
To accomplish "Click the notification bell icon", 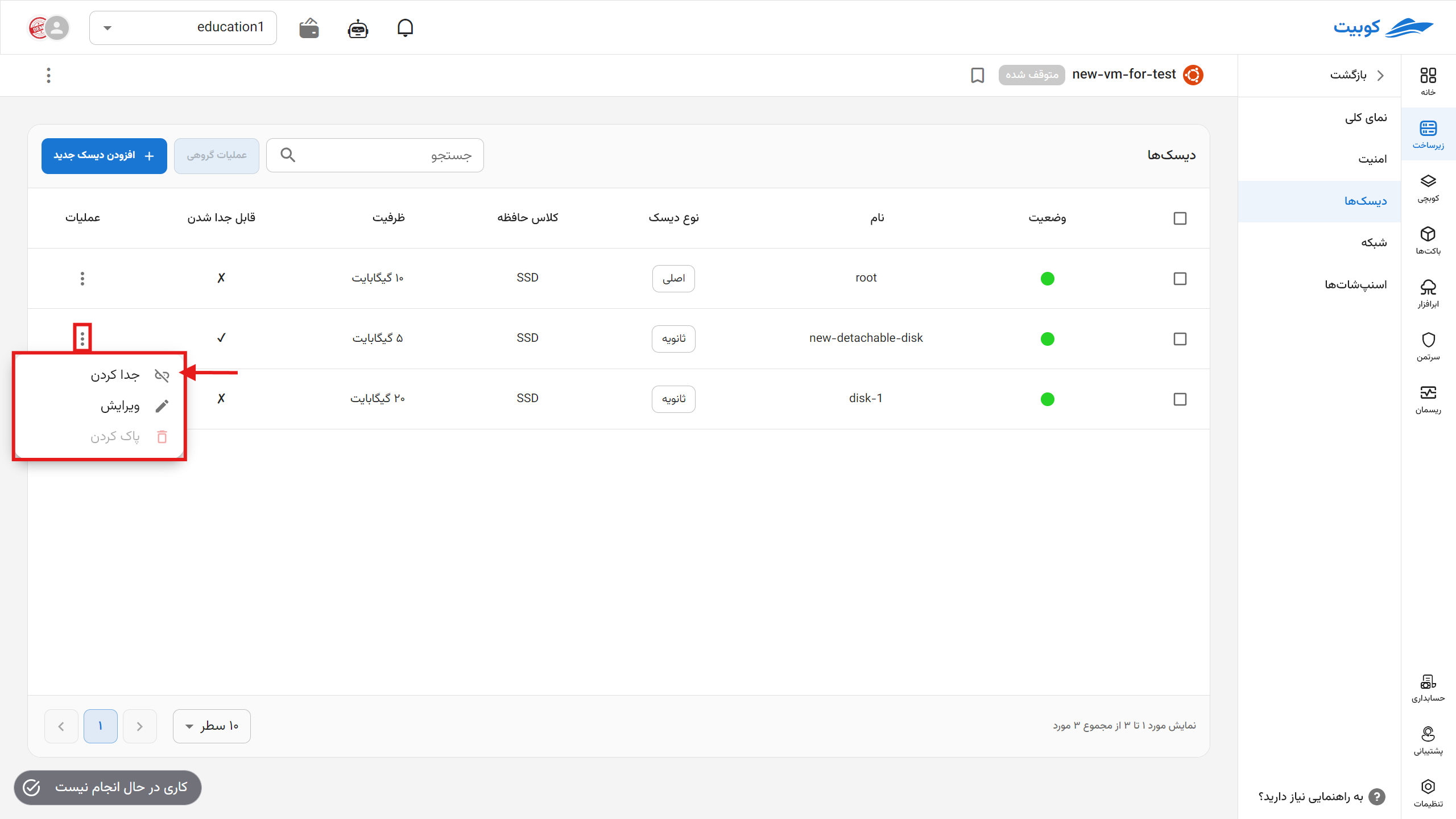I will [x=406, y=28].
